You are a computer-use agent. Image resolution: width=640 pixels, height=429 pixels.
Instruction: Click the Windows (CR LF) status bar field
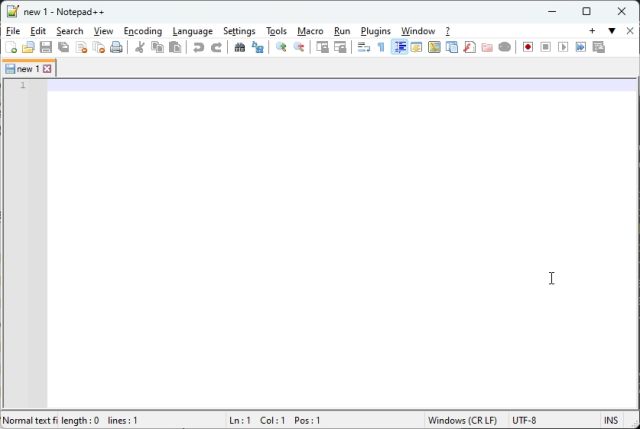462,421
